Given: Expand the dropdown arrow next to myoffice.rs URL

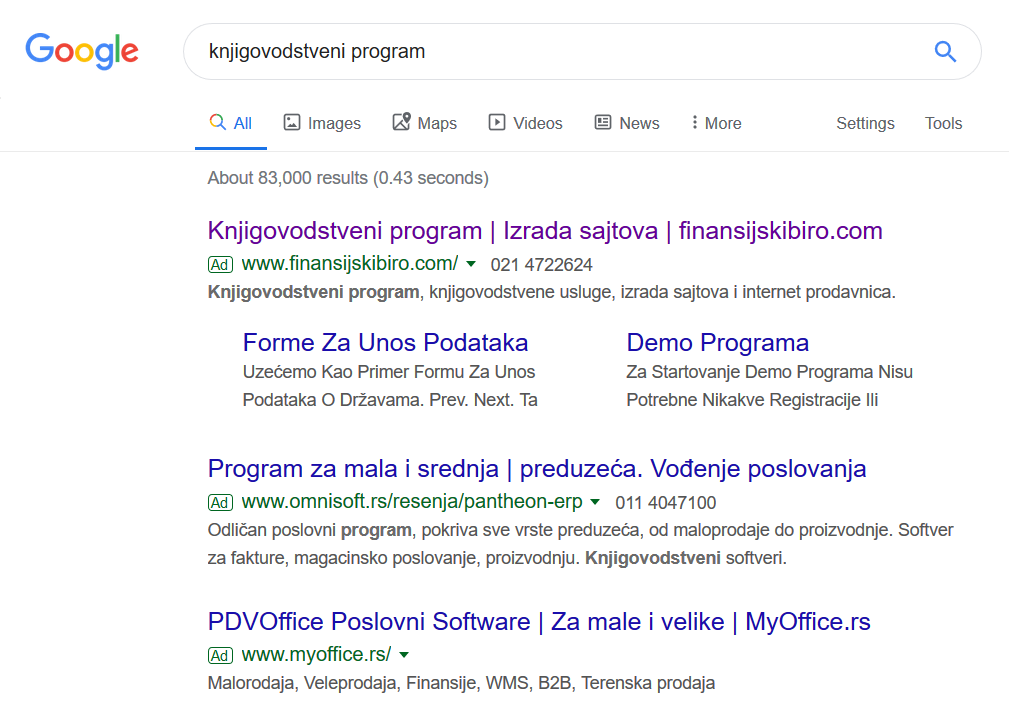Looking at the screenshot, I should (x=404, y=655).
